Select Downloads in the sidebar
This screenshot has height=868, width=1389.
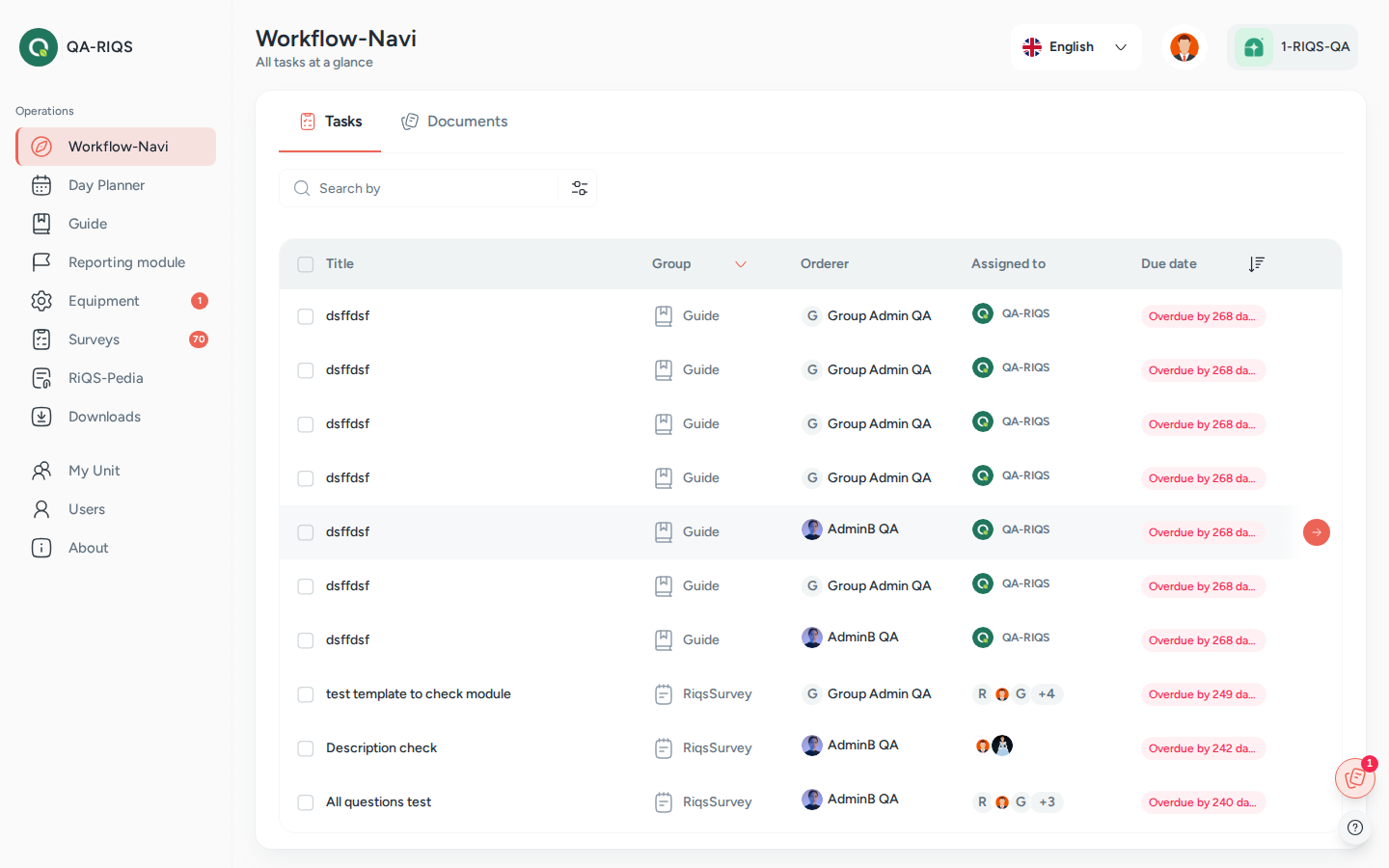click(116, 417)
